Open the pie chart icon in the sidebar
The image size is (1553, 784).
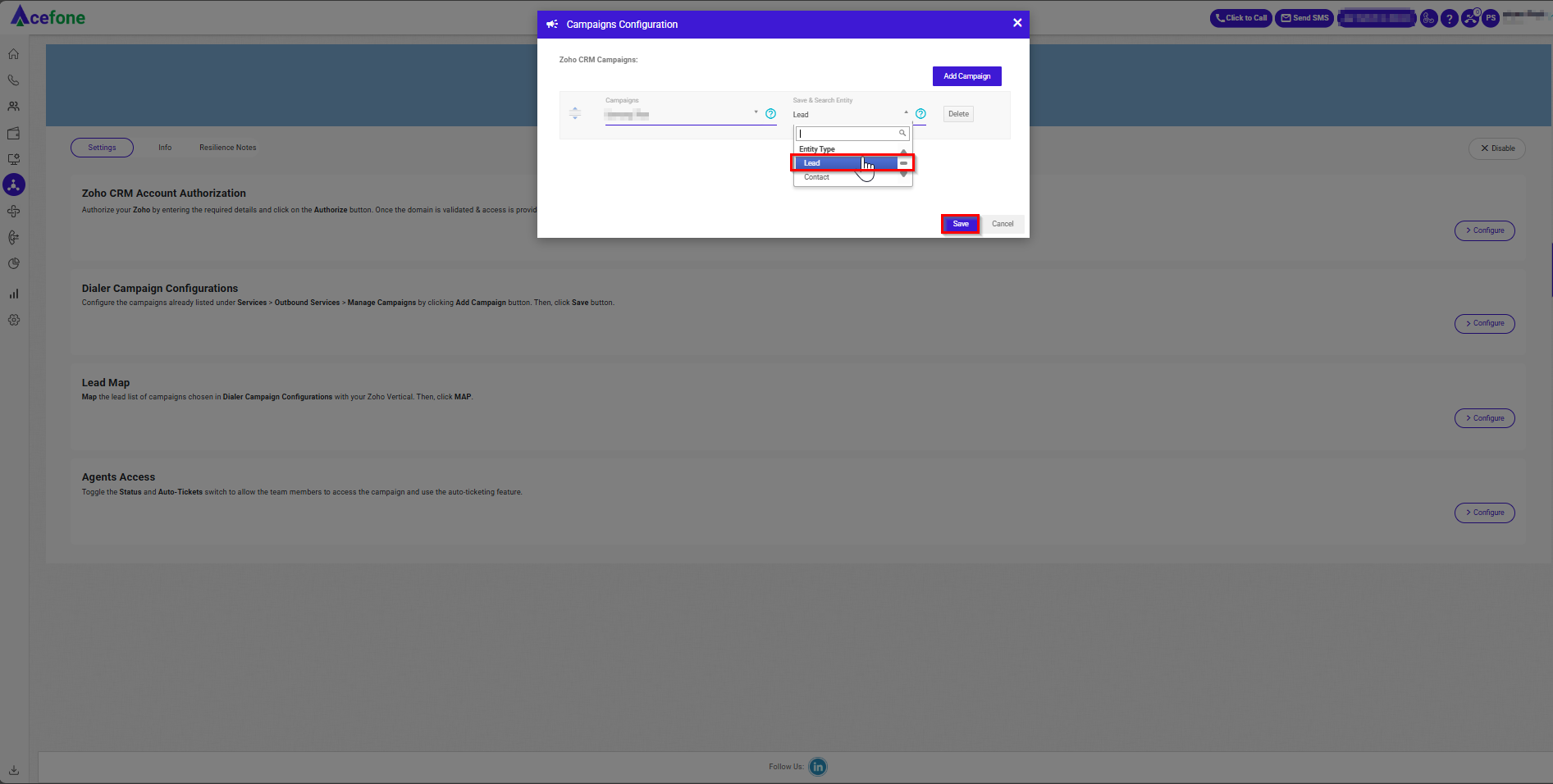13,264
